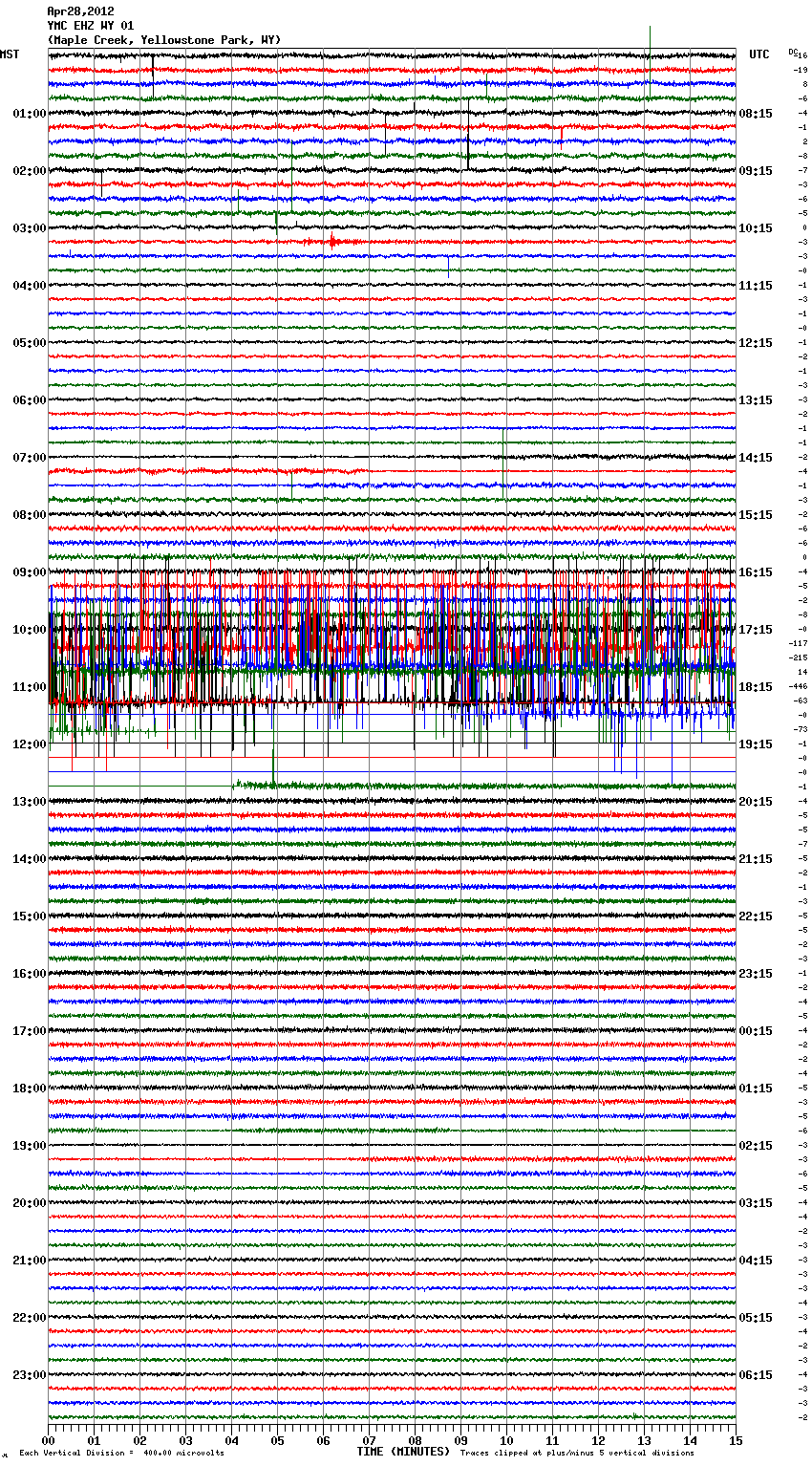Image resolution: width=812 pixels, height=1466 pixels.
Task: Click minute tick label '10' on bottom axis
Action: pos(506,1440)
